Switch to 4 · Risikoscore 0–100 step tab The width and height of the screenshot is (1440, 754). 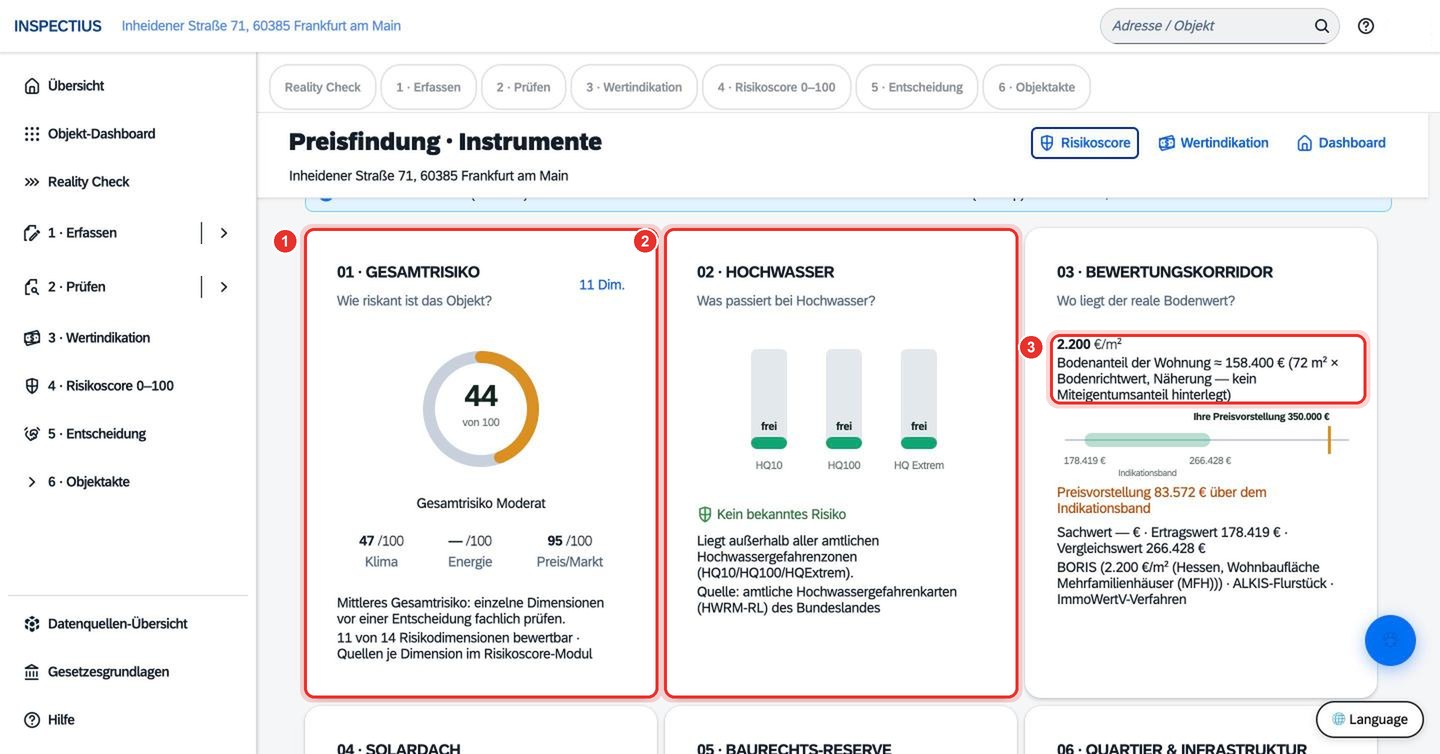point(776,87)
